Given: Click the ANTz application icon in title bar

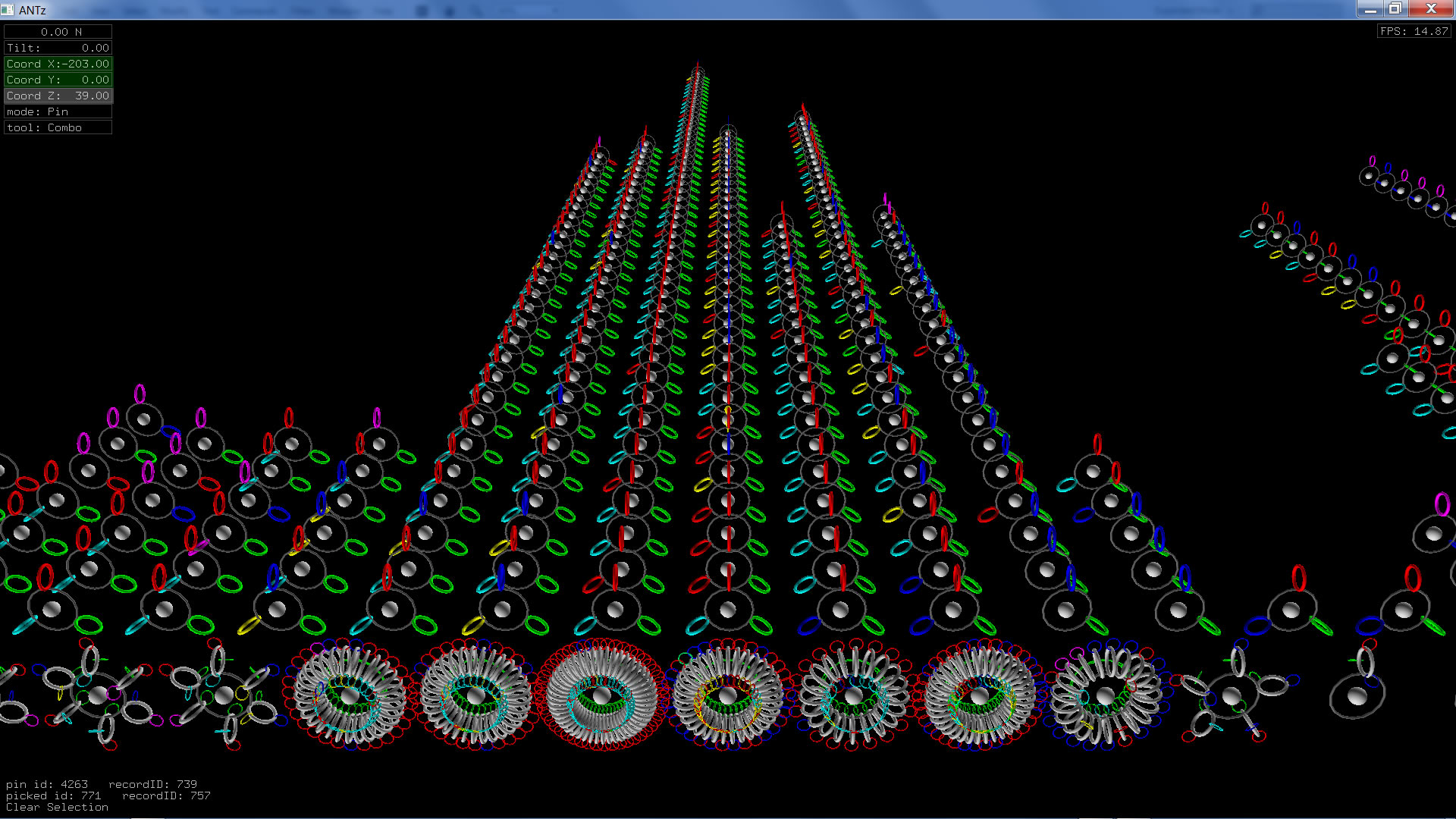Looking at the screenshot, I should (x=8, y=10).
